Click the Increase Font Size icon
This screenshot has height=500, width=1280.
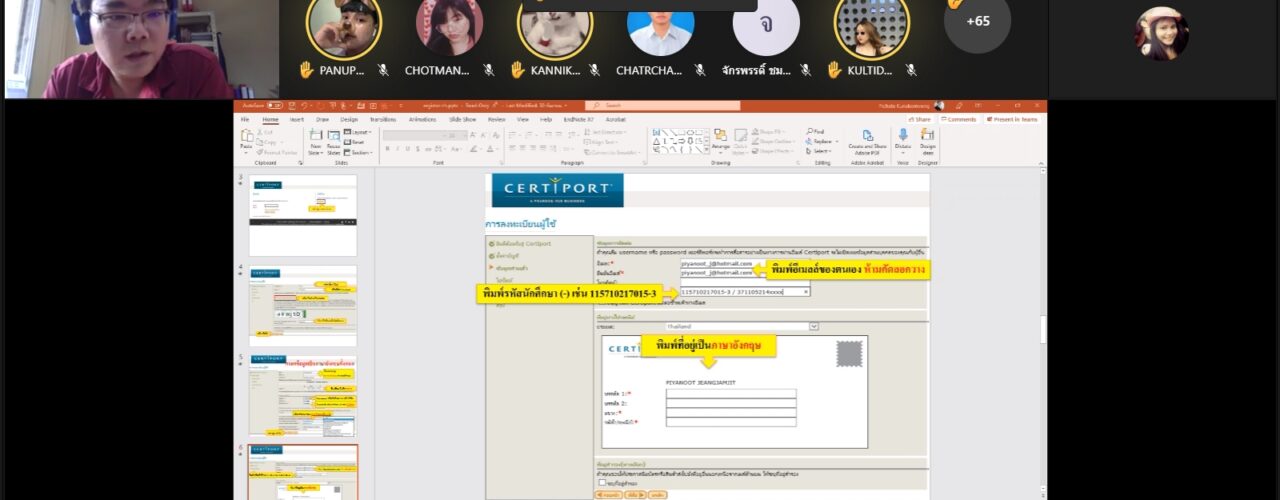pyautogui.click(x=472, y=135)
